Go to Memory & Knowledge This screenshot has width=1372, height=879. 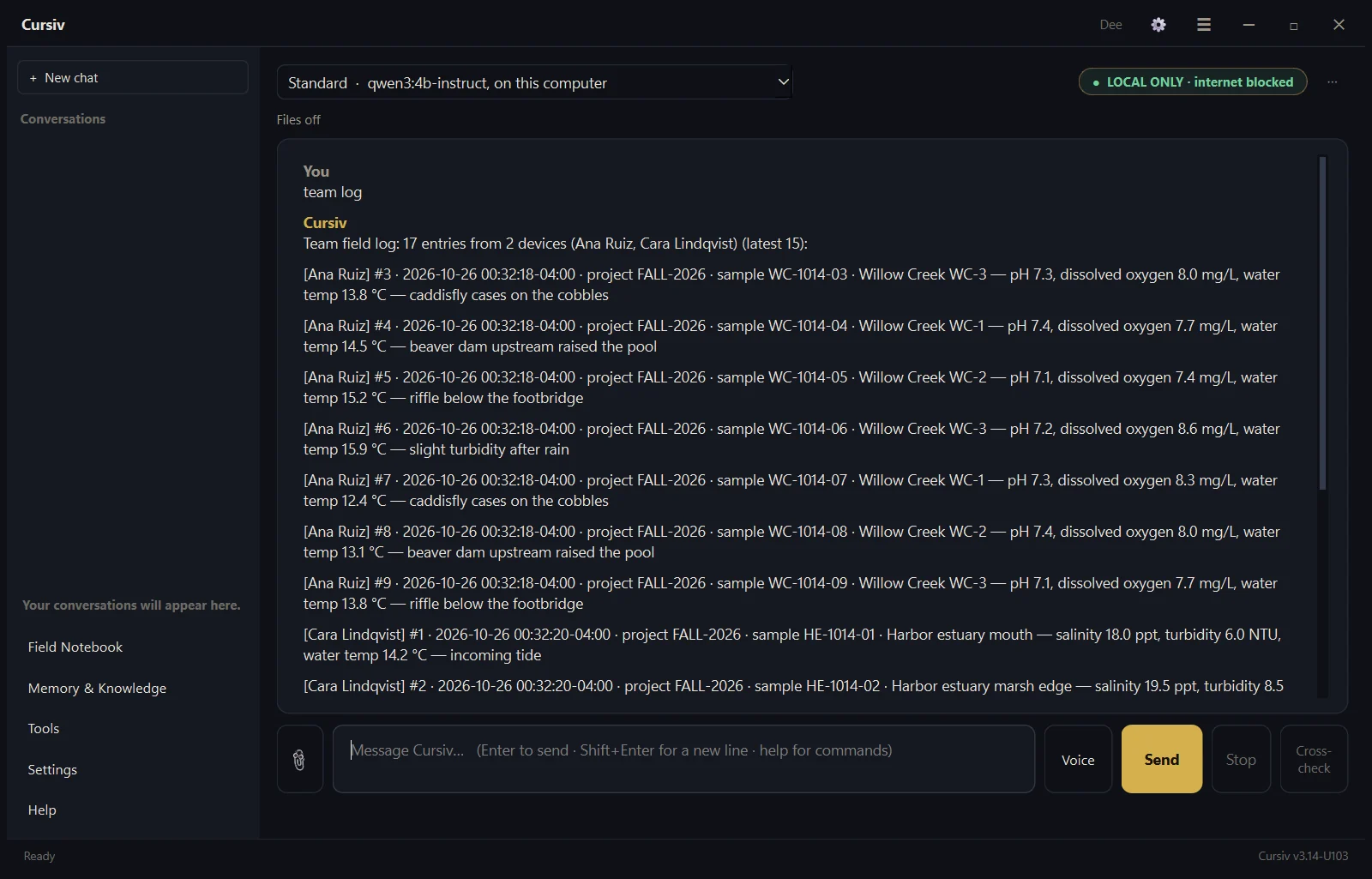tap(97, 689)
